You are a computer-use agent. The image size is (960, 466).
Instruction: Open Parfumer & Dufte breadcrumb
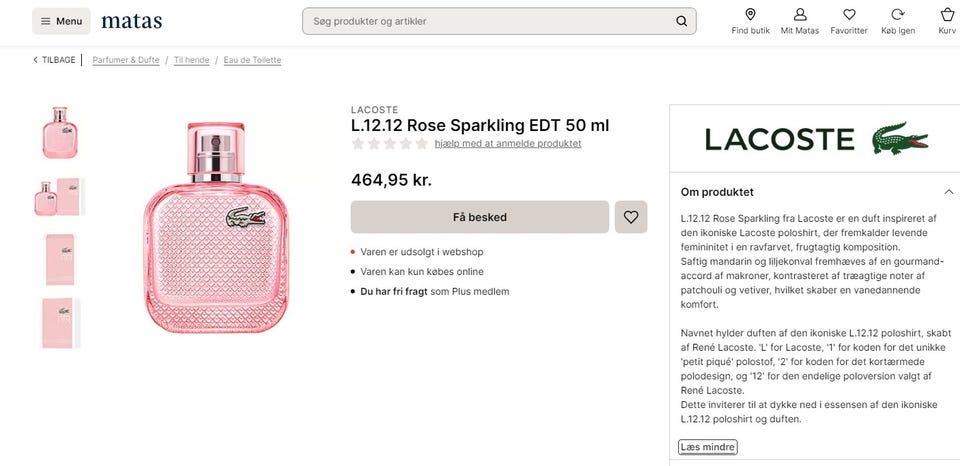click(x=126, y=60)
